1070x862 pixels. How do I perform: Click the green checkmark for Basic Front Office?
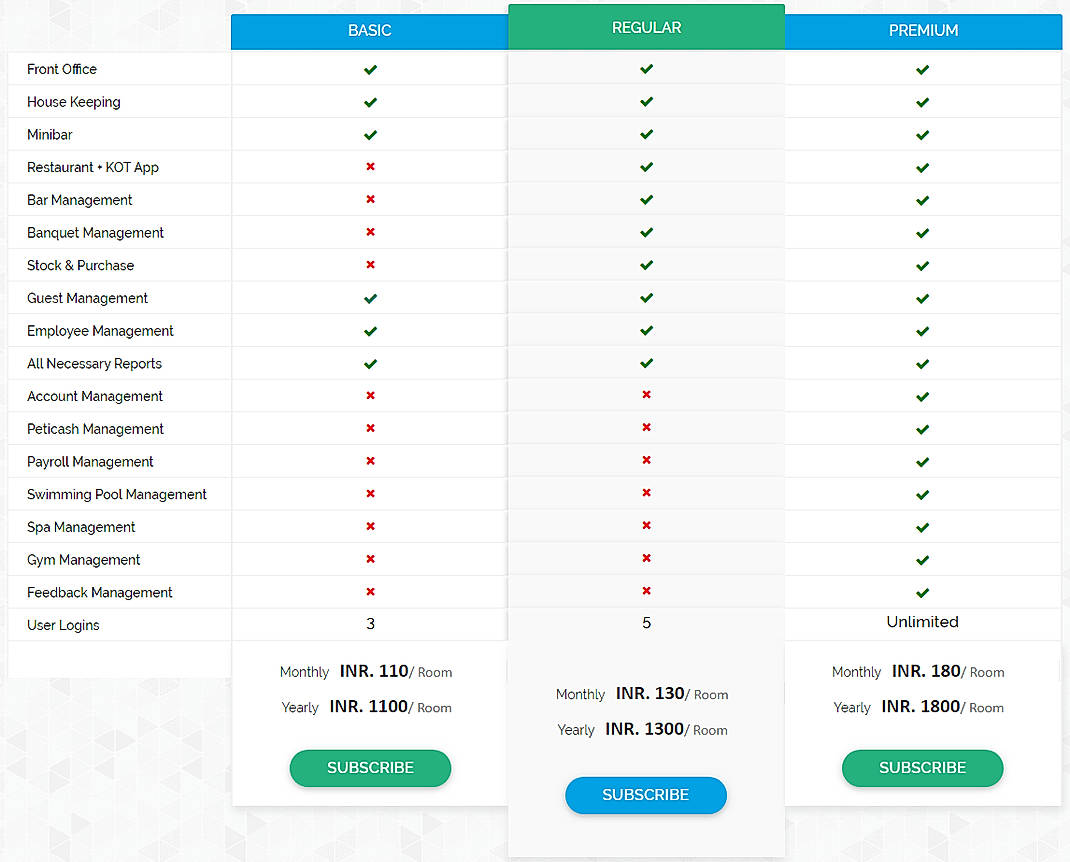tap(370, 69)
